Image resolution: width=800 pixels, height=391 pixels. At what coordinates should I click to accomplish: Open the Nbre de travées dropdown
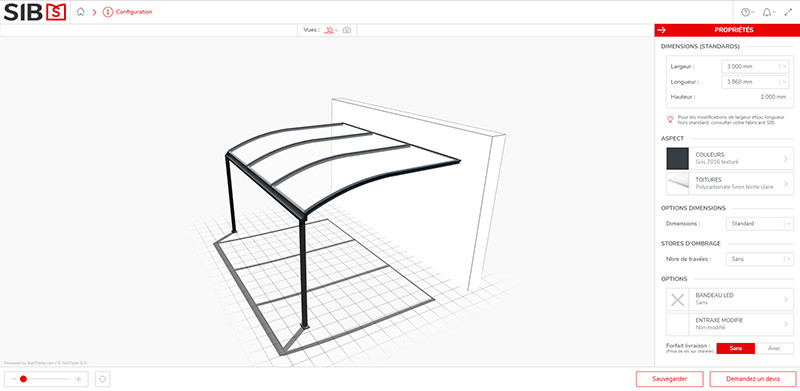[759, 259]
